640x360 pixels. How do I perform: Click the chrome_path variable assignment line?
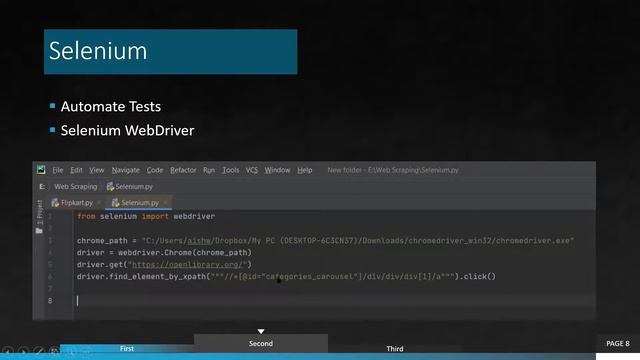(325, 240)
